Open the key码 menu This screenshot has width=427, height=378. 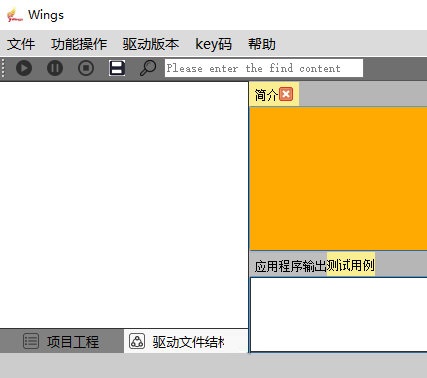tap(213, 44)
